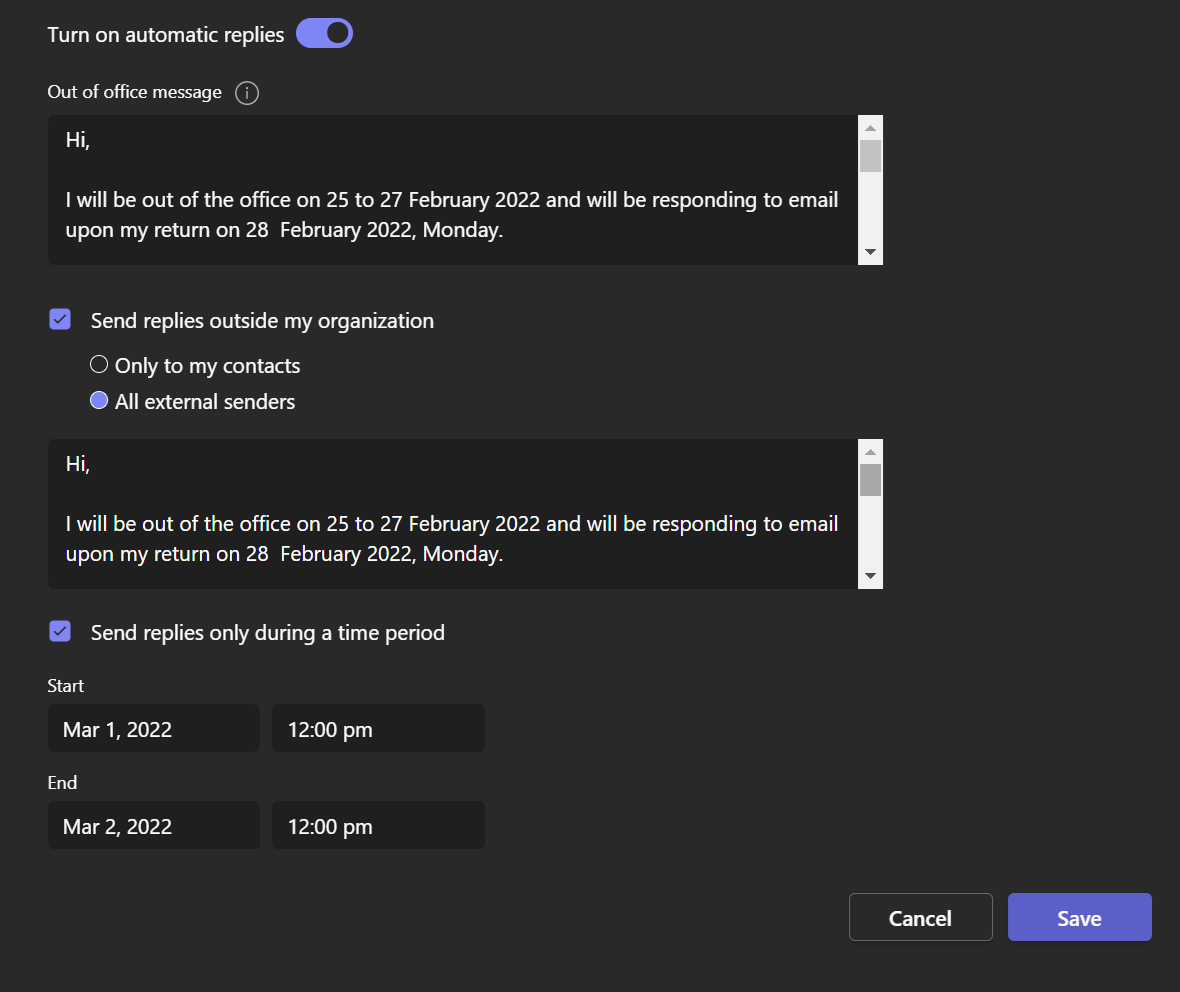This screenshot has width=1180, height=992.
Task: Uncheck Send replies outside my organization
Action: pyautogui.click(x=60, y=320)
